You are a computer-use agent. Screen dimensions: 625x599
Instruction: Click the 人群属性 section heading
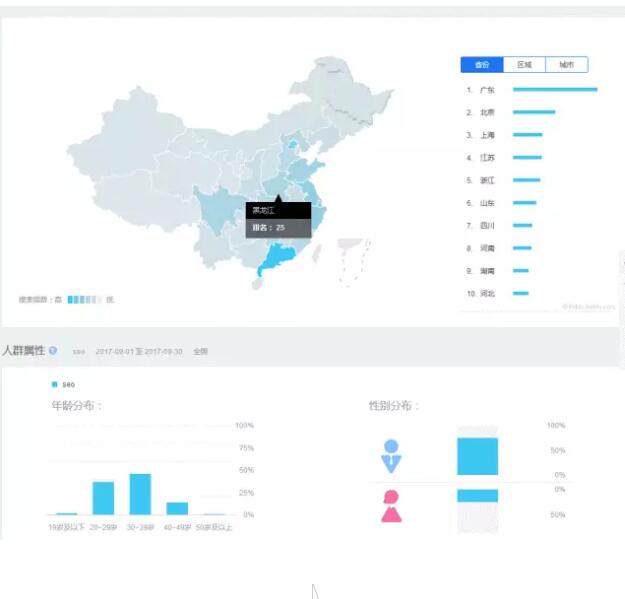pyautogui.click(x=24, y=350)
